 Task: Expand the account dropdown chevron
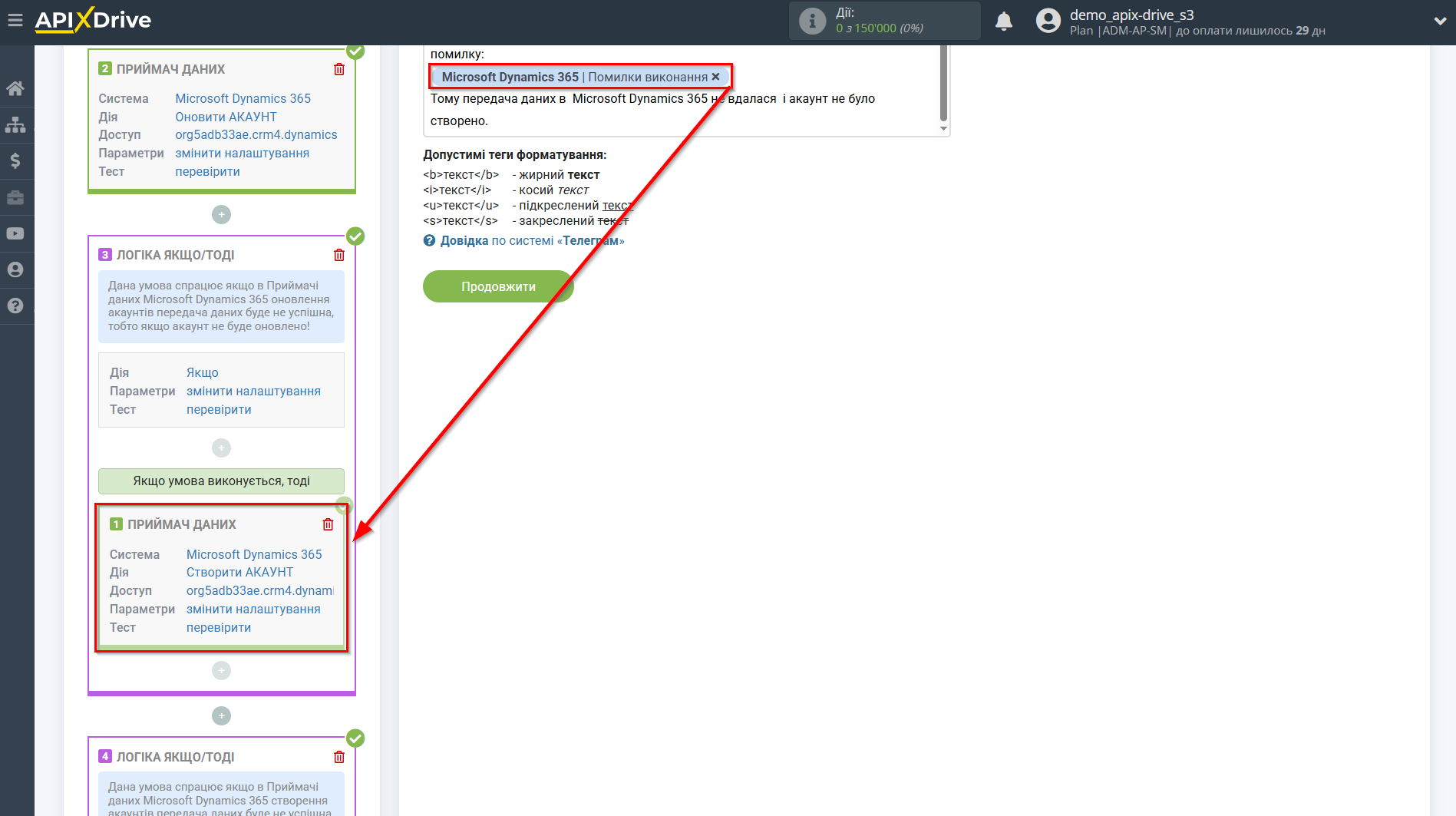1440,21
